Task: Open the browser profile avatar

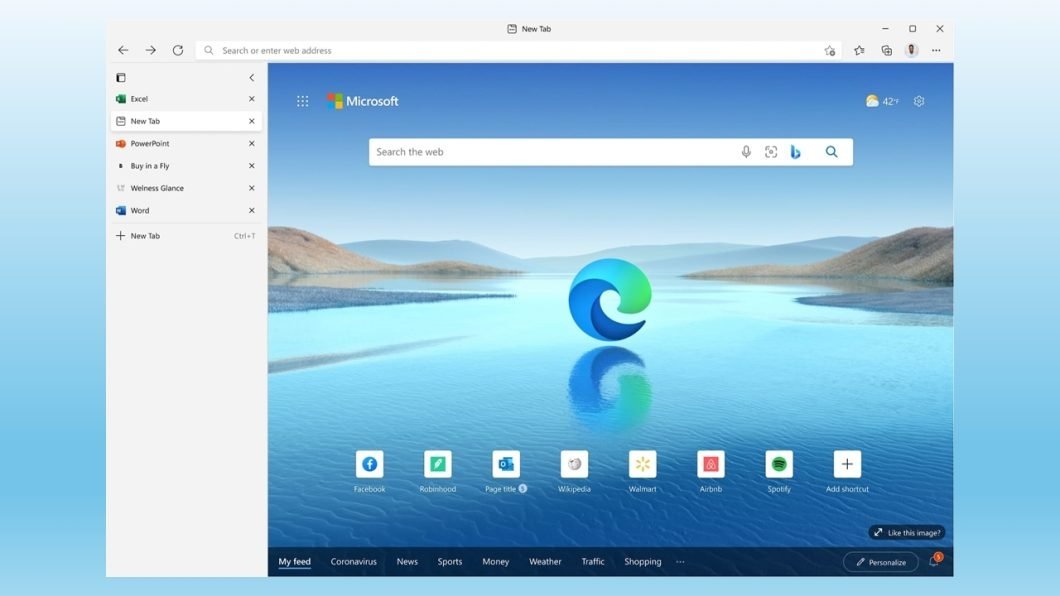Action: point(911,50)
